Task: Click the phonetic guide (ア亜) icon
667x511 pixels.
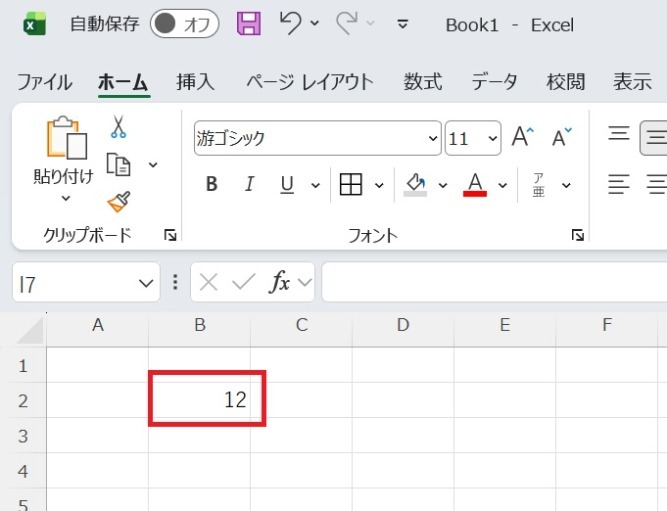Action: point(539,185)
